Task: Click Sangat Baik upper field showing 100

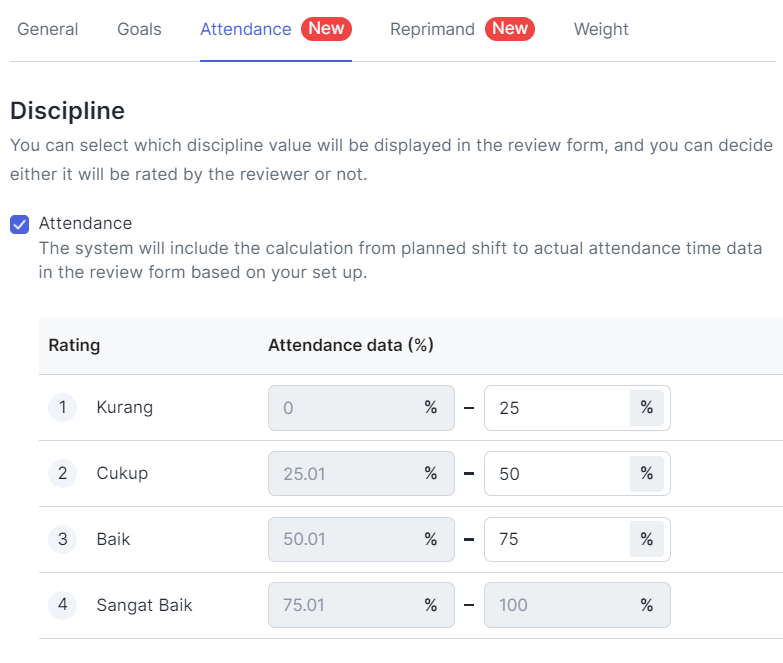Action: pos(577,605)
